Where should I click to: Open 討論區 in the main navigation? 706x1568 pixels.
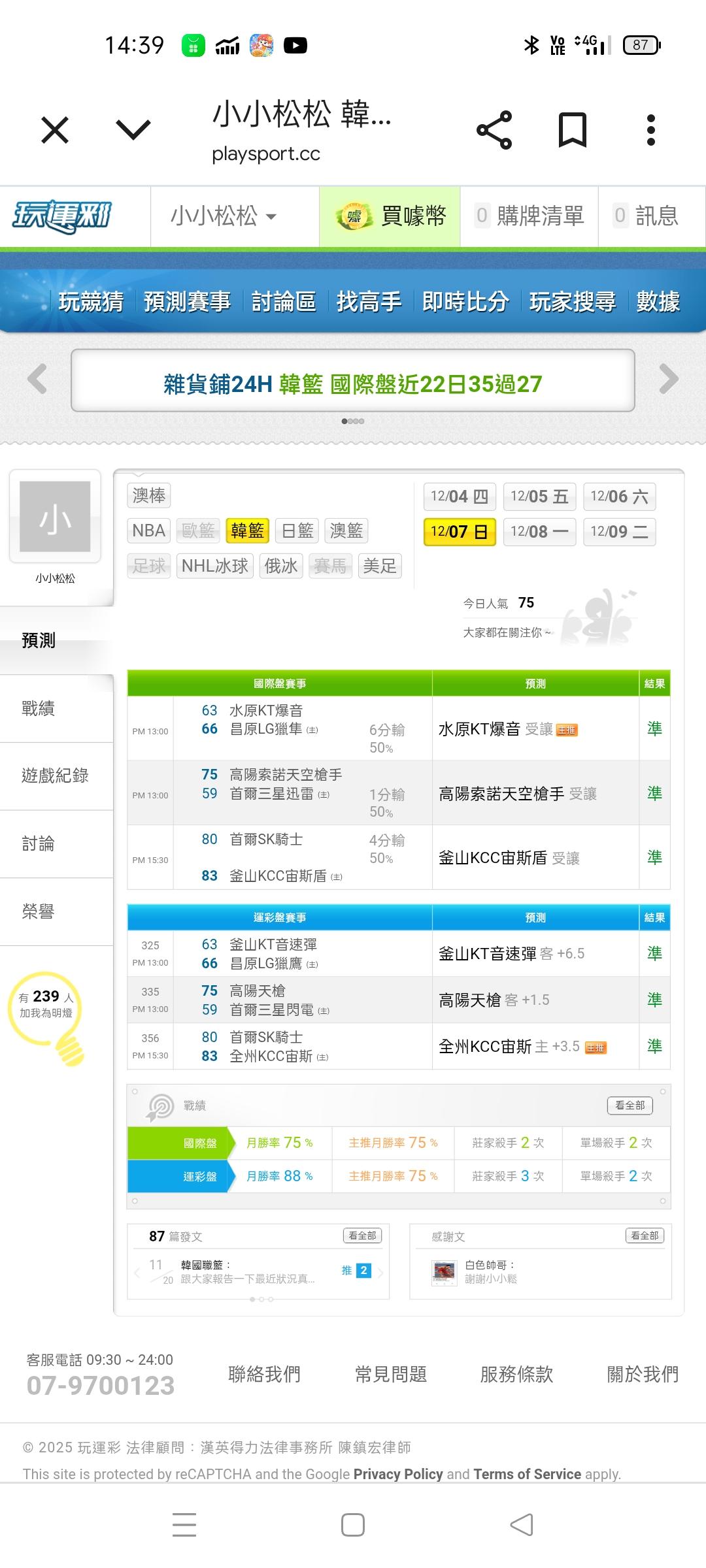[x=284, y=302]
